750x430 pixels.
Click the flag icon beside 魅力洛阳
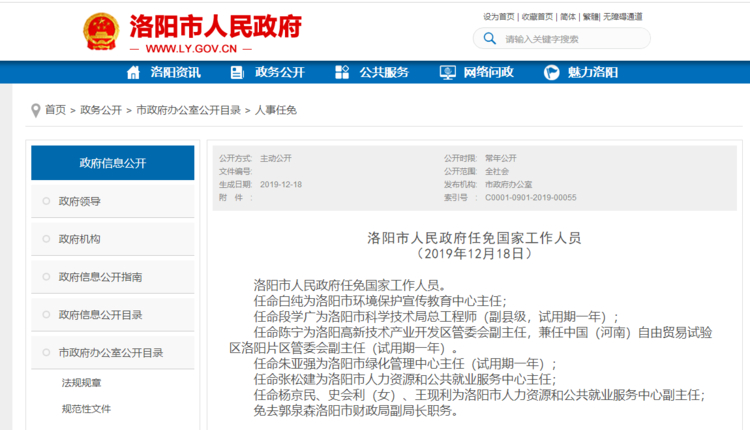tap(551, 72)
